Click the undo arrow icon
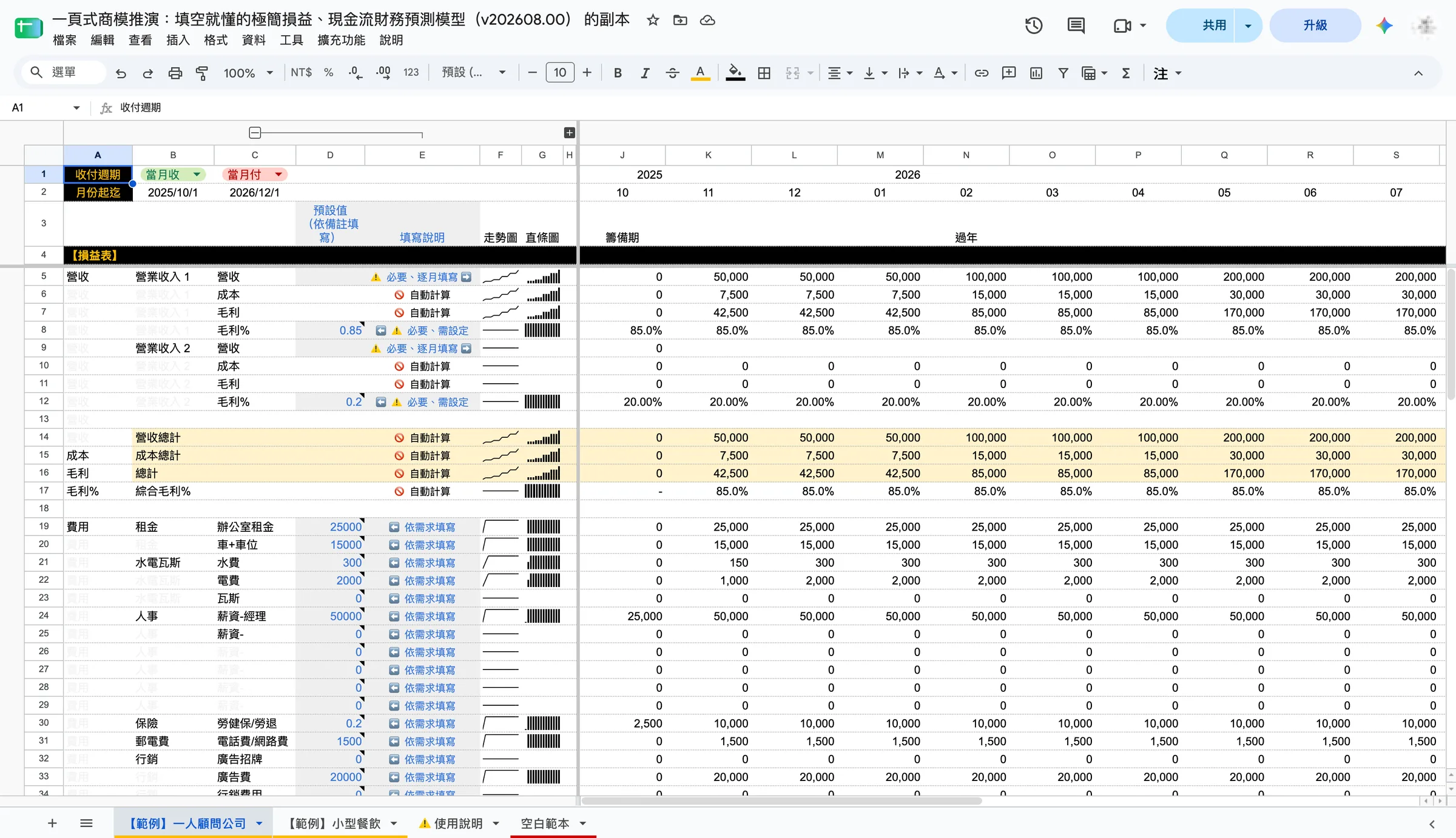Screen dimensions: 1456x838 coord(121,73)
